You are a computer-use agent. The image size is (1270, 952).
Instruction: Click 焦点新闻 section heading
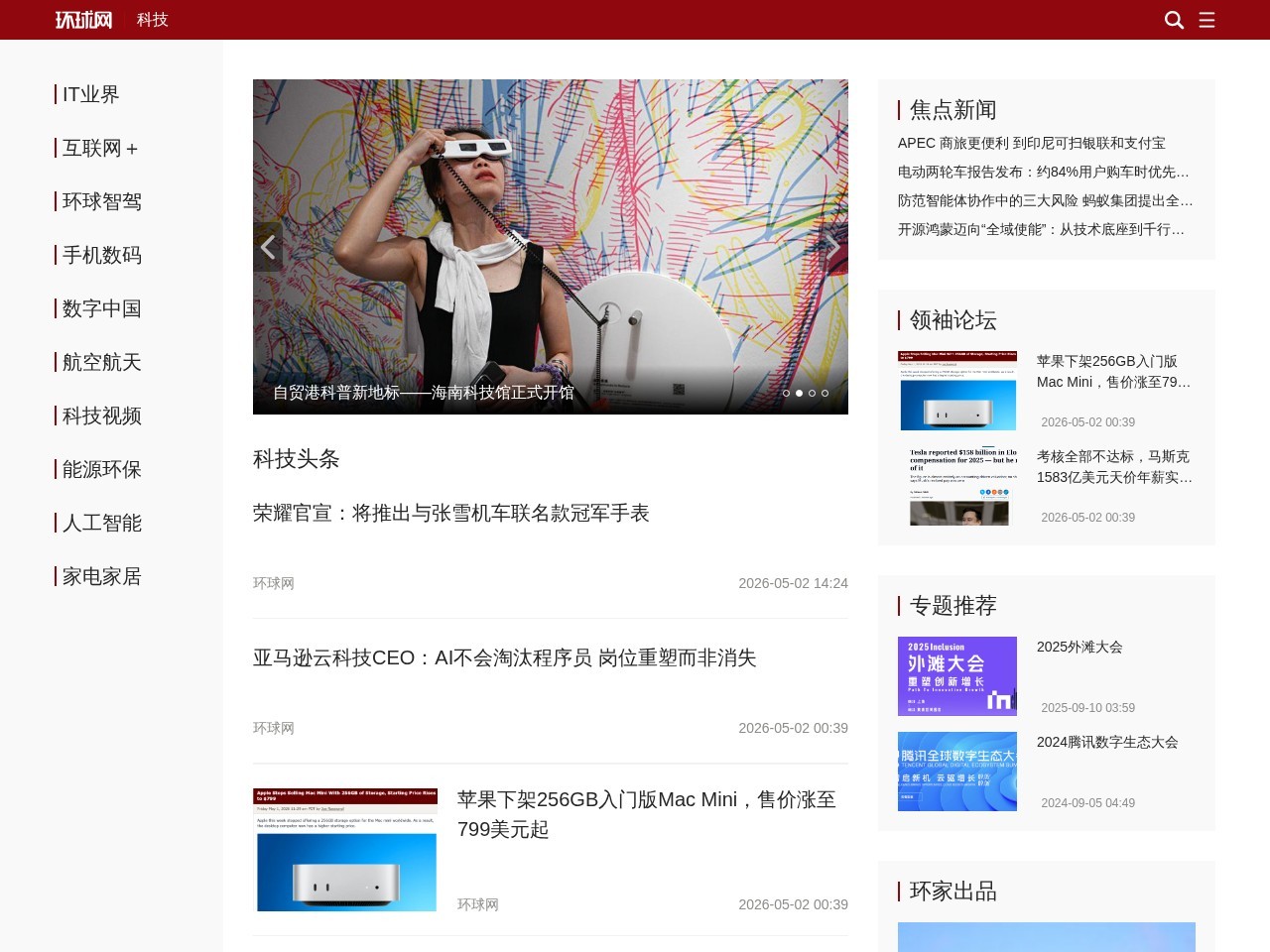pyautogui.click(x=953, y=109)
